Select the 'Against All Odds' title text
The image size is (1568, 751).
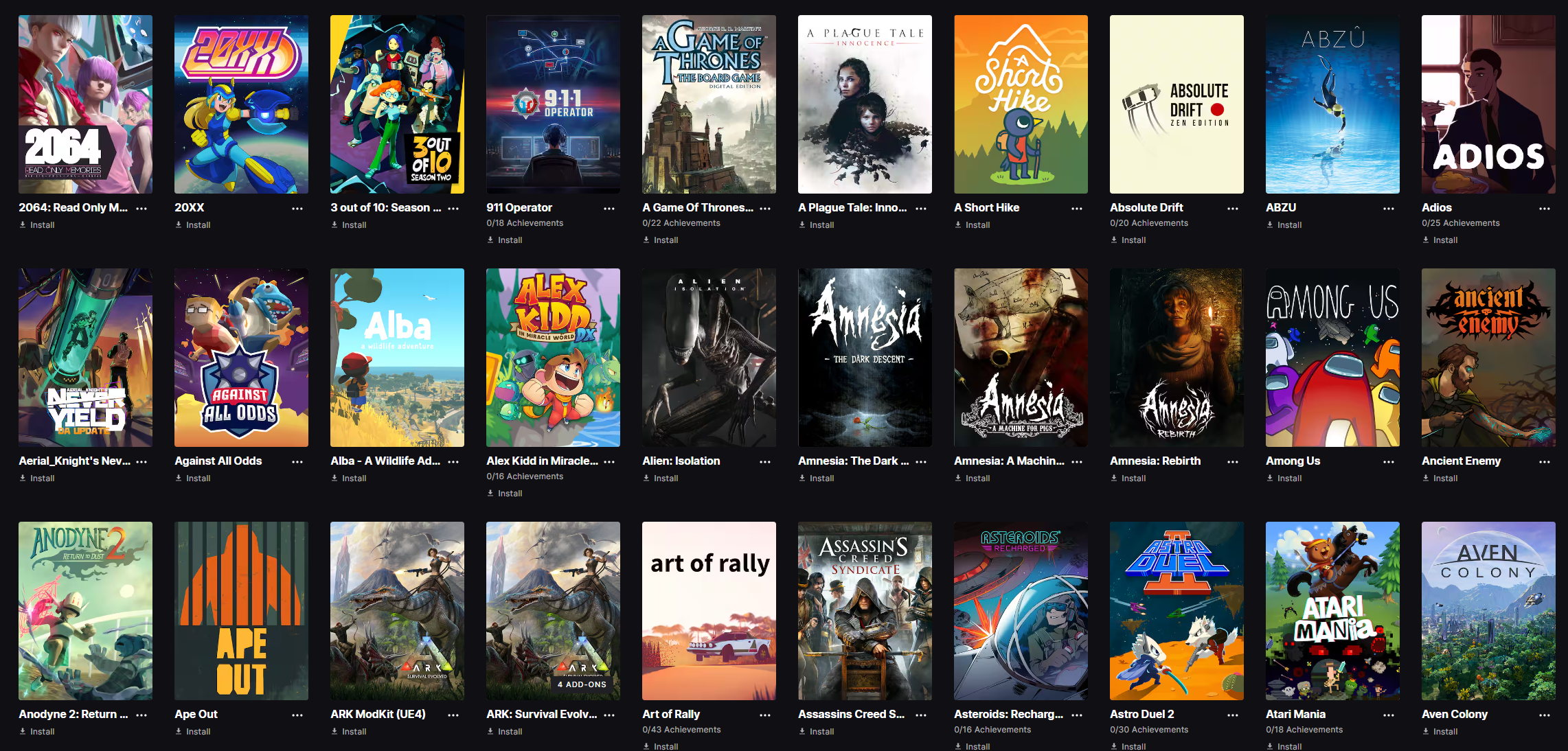218,461
